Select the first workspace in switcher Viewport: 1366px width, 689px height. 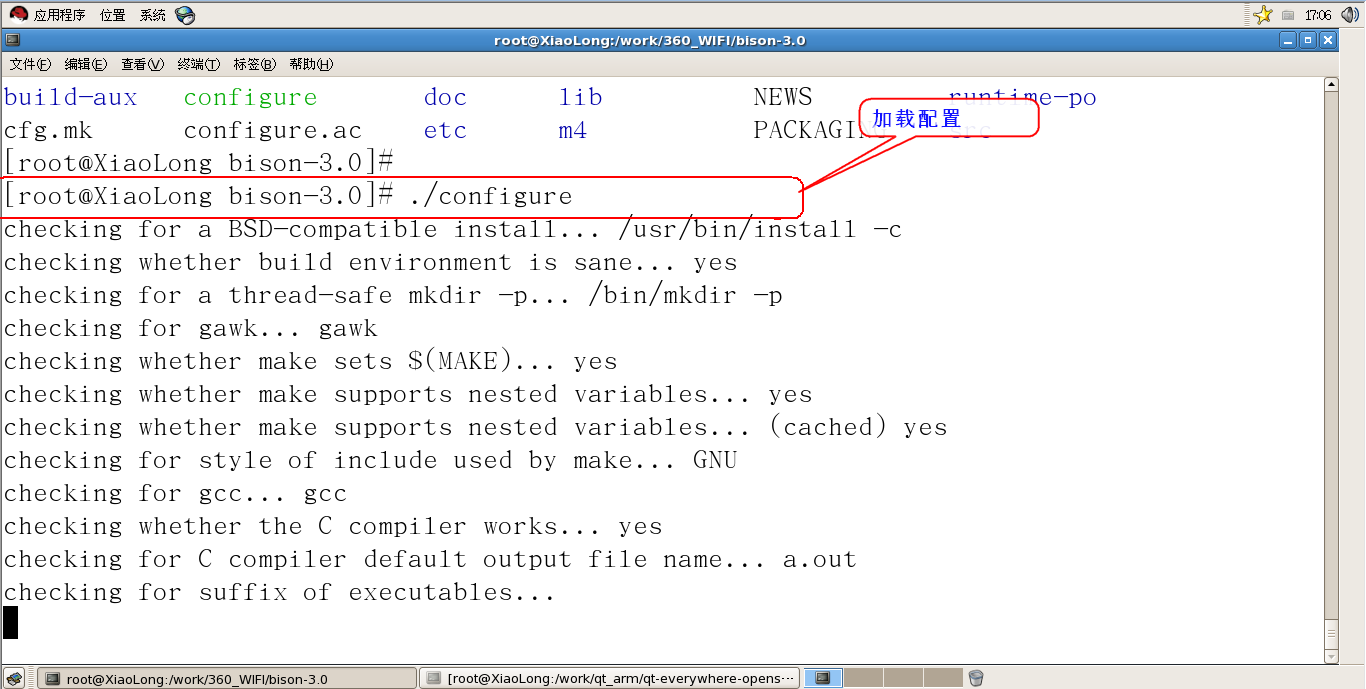(x=824, y=678)
